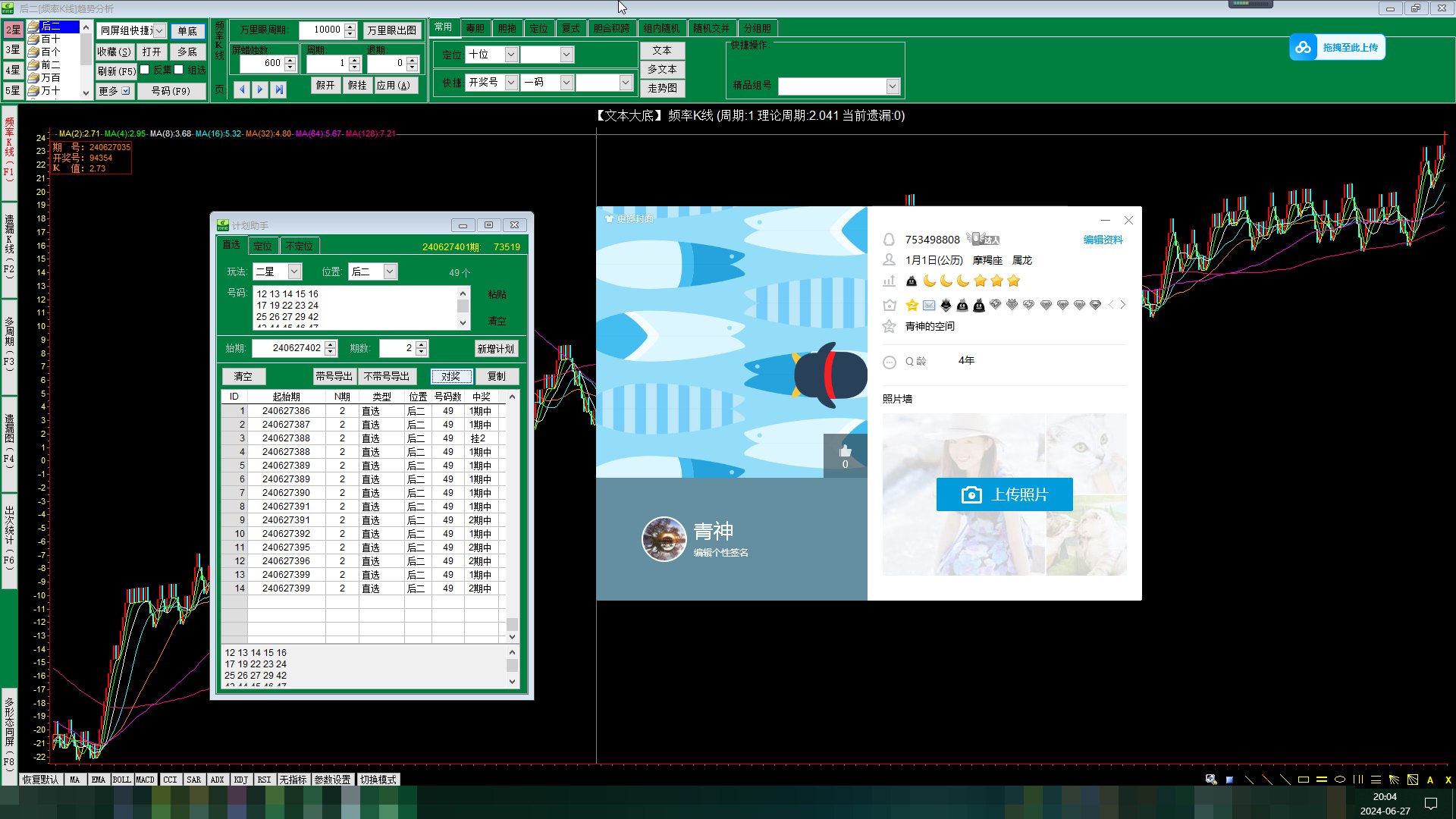Toggle the 更多 checkbox button
This screenshot has height=819, width=1456.
(x=115, y=91)
